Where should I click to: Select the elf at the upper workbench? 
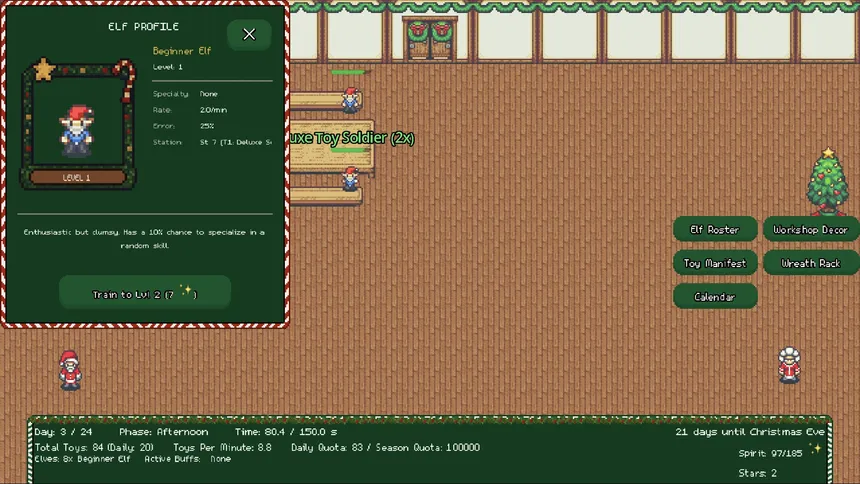[350, 100]
